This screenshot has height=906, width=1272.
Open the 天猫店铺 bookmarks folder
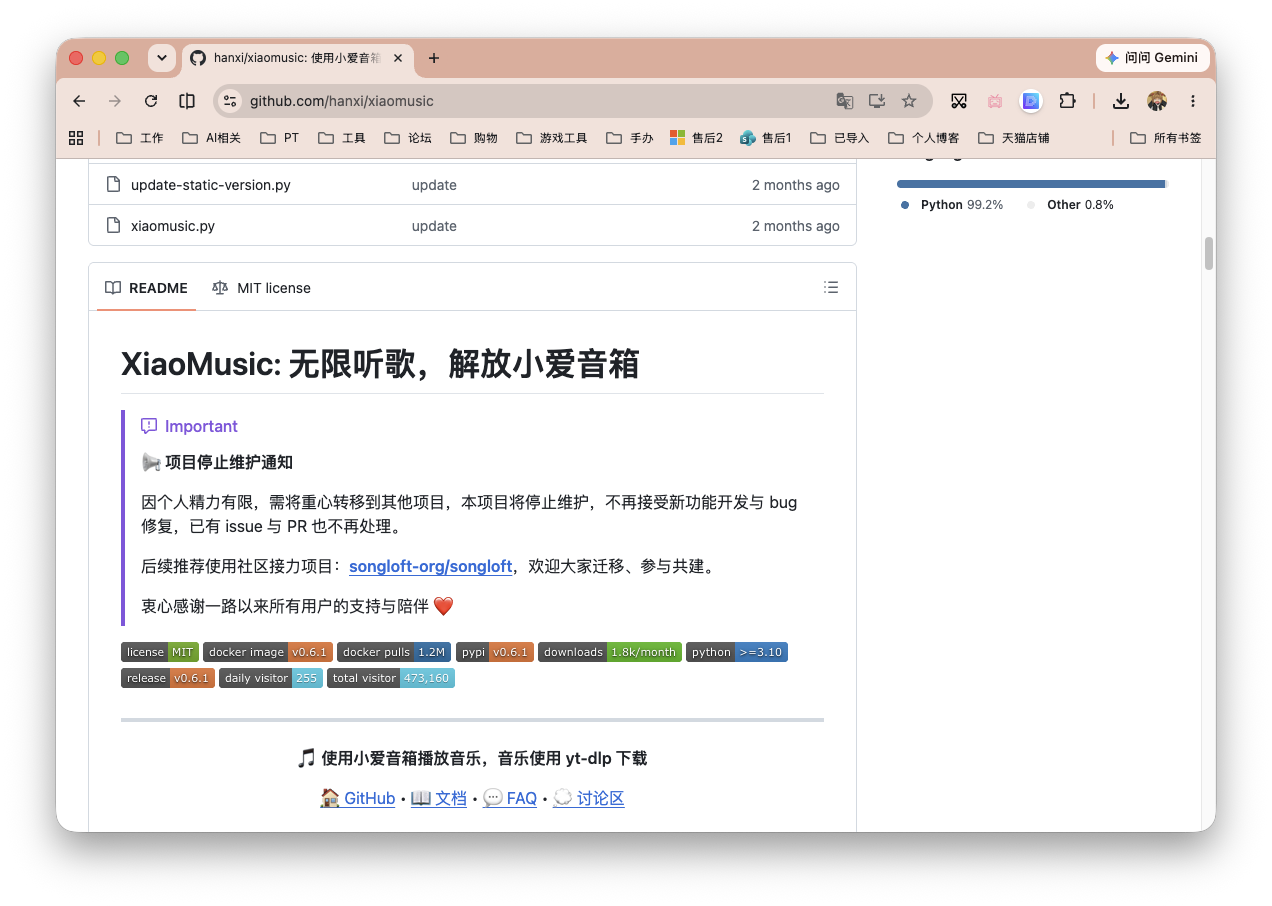1014,138
